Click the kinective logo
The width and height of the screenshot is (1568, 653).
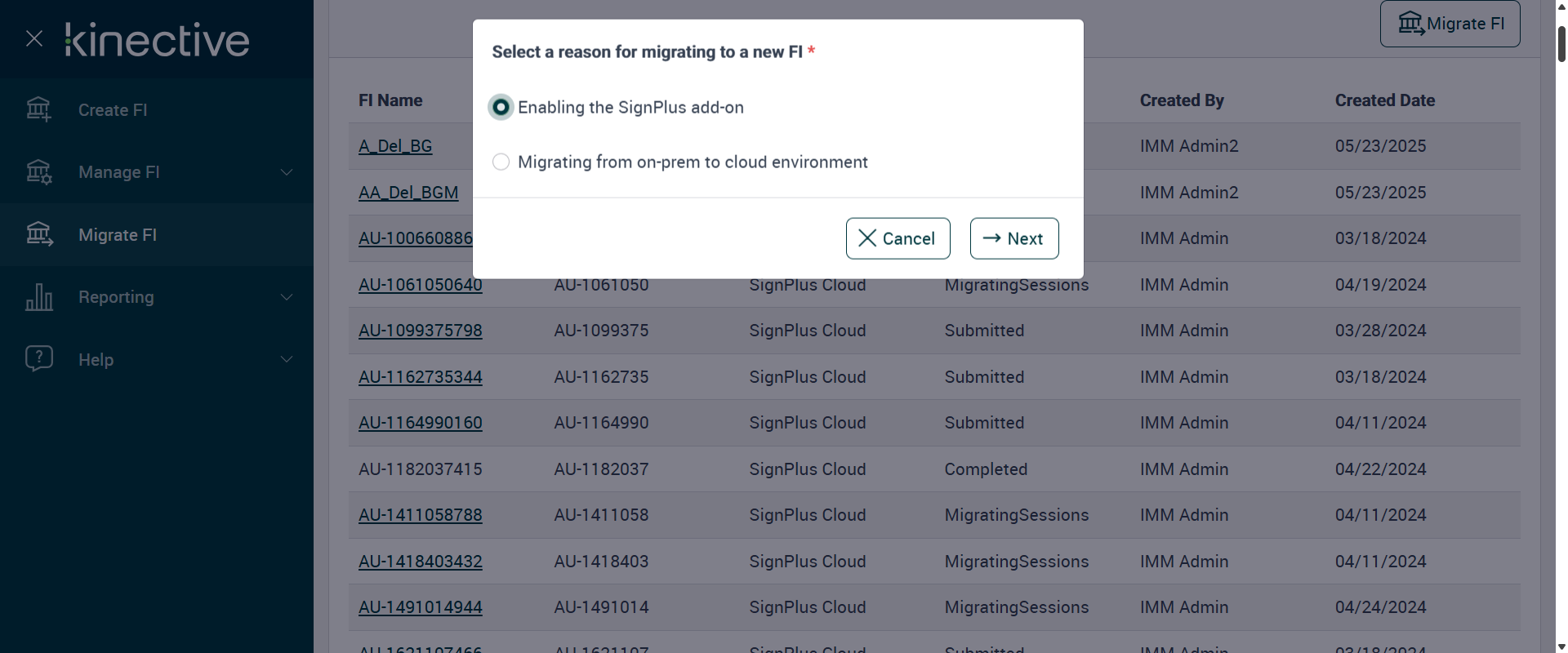pos(158,40)
